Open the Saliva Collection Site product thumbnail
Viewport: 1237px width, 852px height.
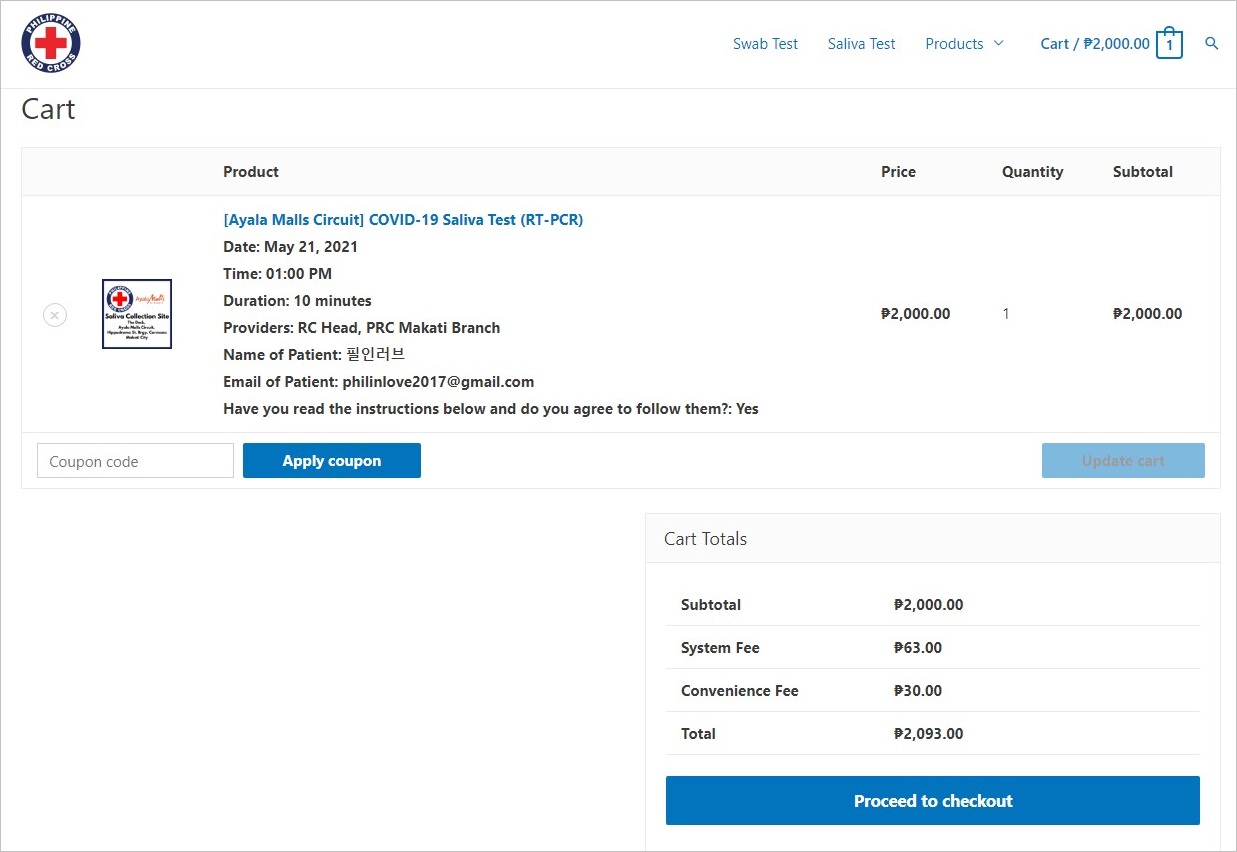(x=137, y=314)
